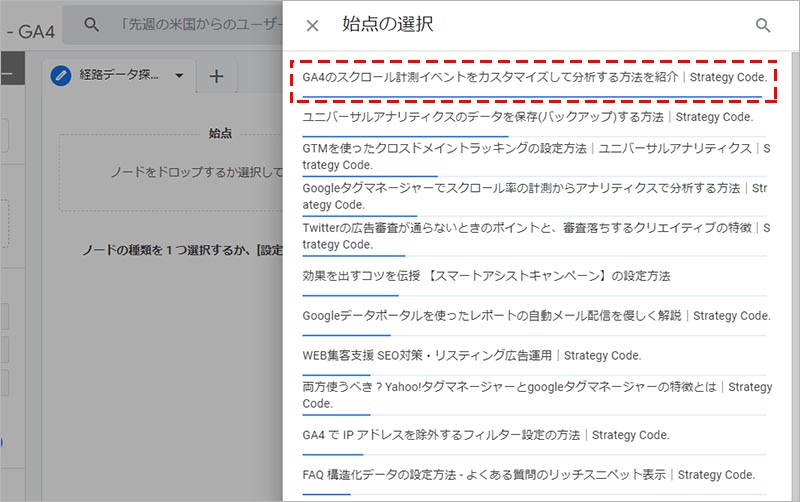Close the 始点の選択 panel
Viewport: 800px width, 502px height.
pyautogui.click(x=312, y=26)
